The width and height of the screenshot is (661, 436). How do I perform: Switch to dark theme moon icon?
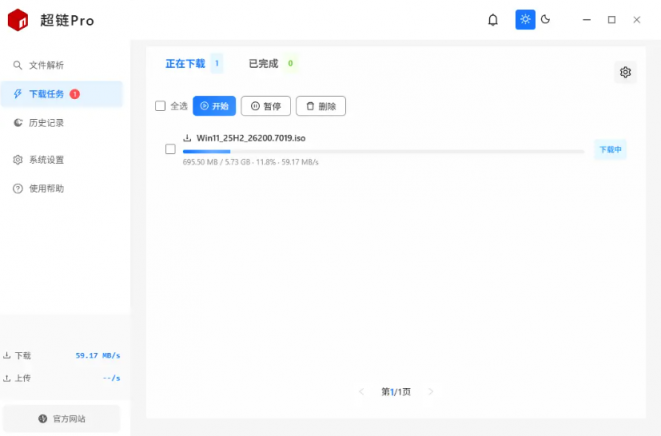(546, 20)
